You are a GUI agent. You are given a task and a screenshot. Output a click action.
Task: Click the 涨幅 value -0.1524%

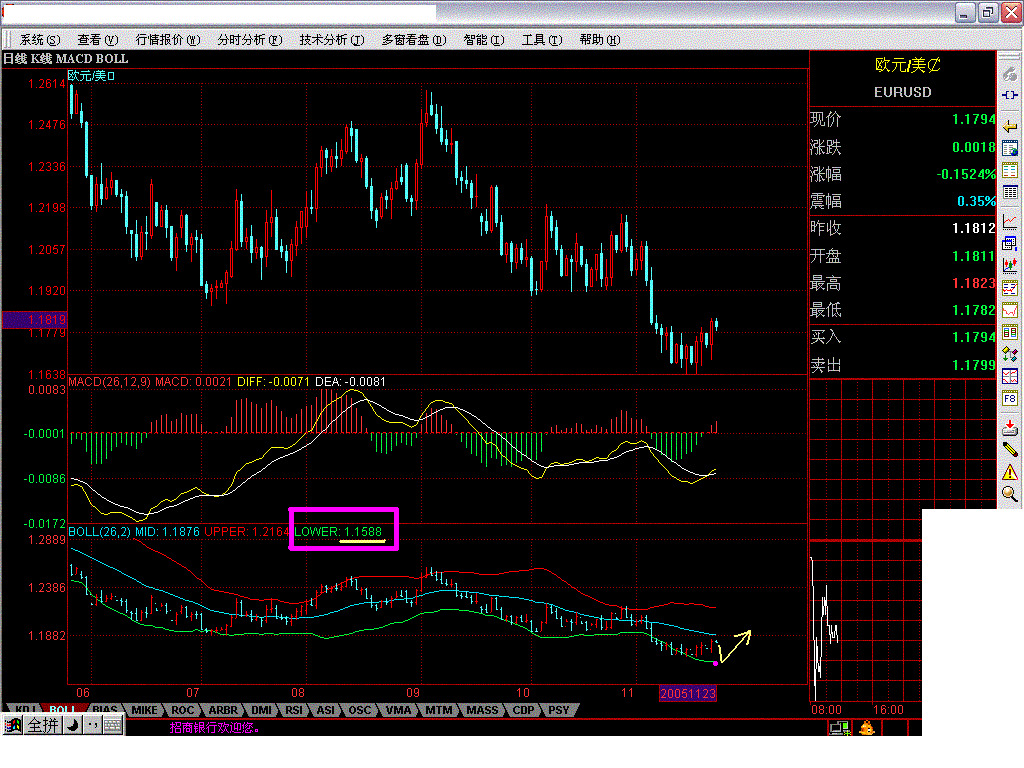[x=966, y=174]
